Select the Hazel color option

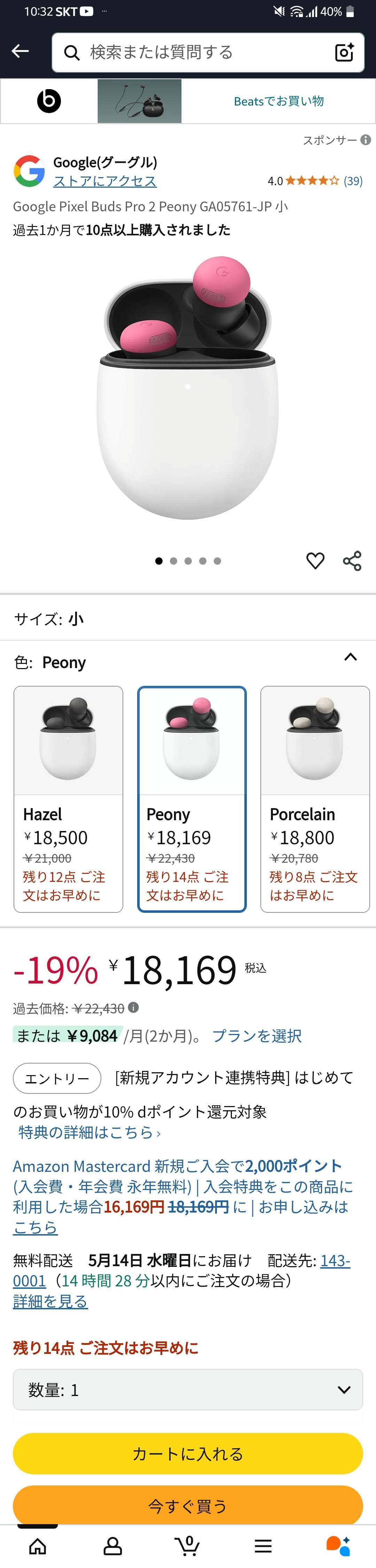pyautogui.click(x=68, y=799)
